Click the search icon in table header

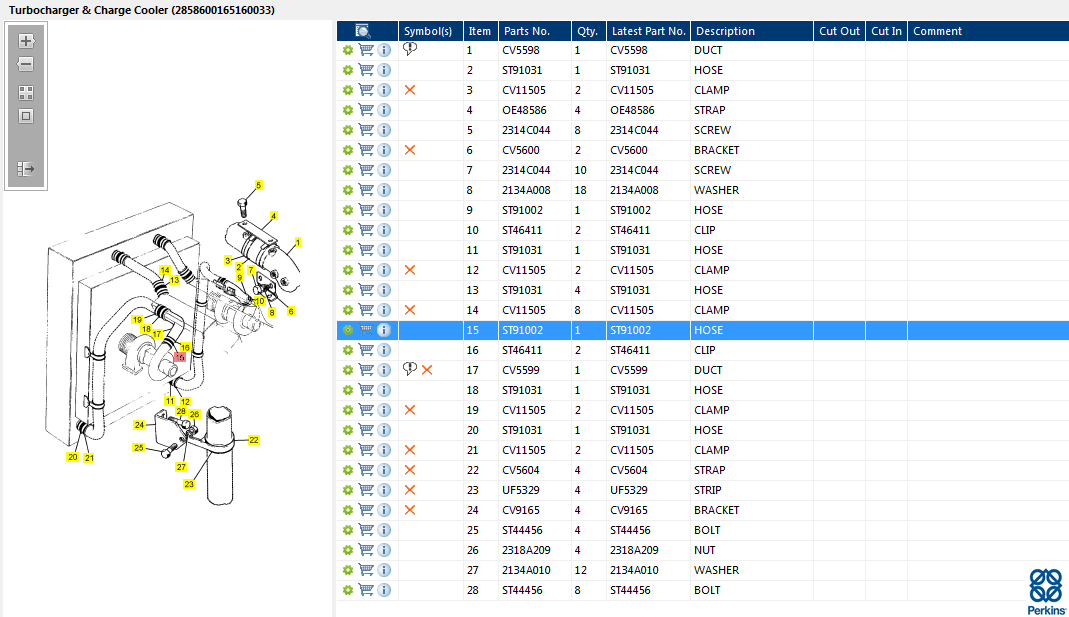coord(363,31)
